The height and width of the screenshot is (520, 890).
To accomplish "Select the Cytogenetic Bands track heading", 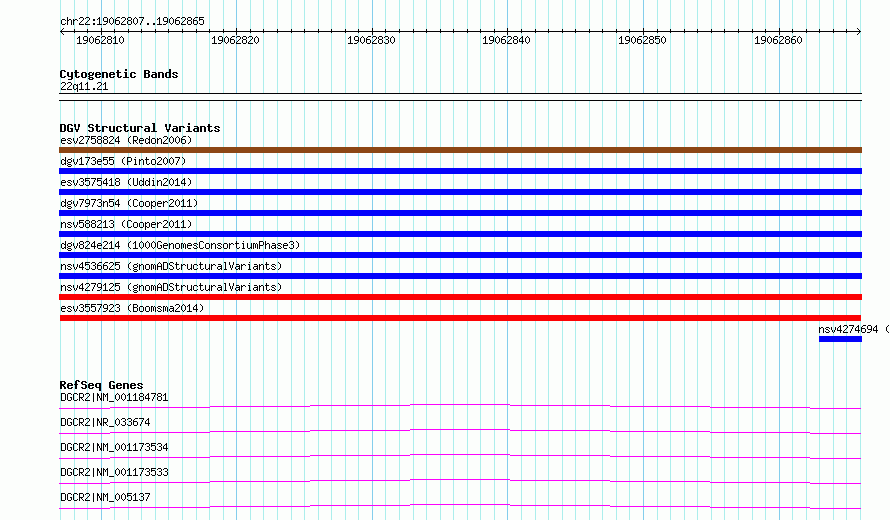I will click(119, 74).
